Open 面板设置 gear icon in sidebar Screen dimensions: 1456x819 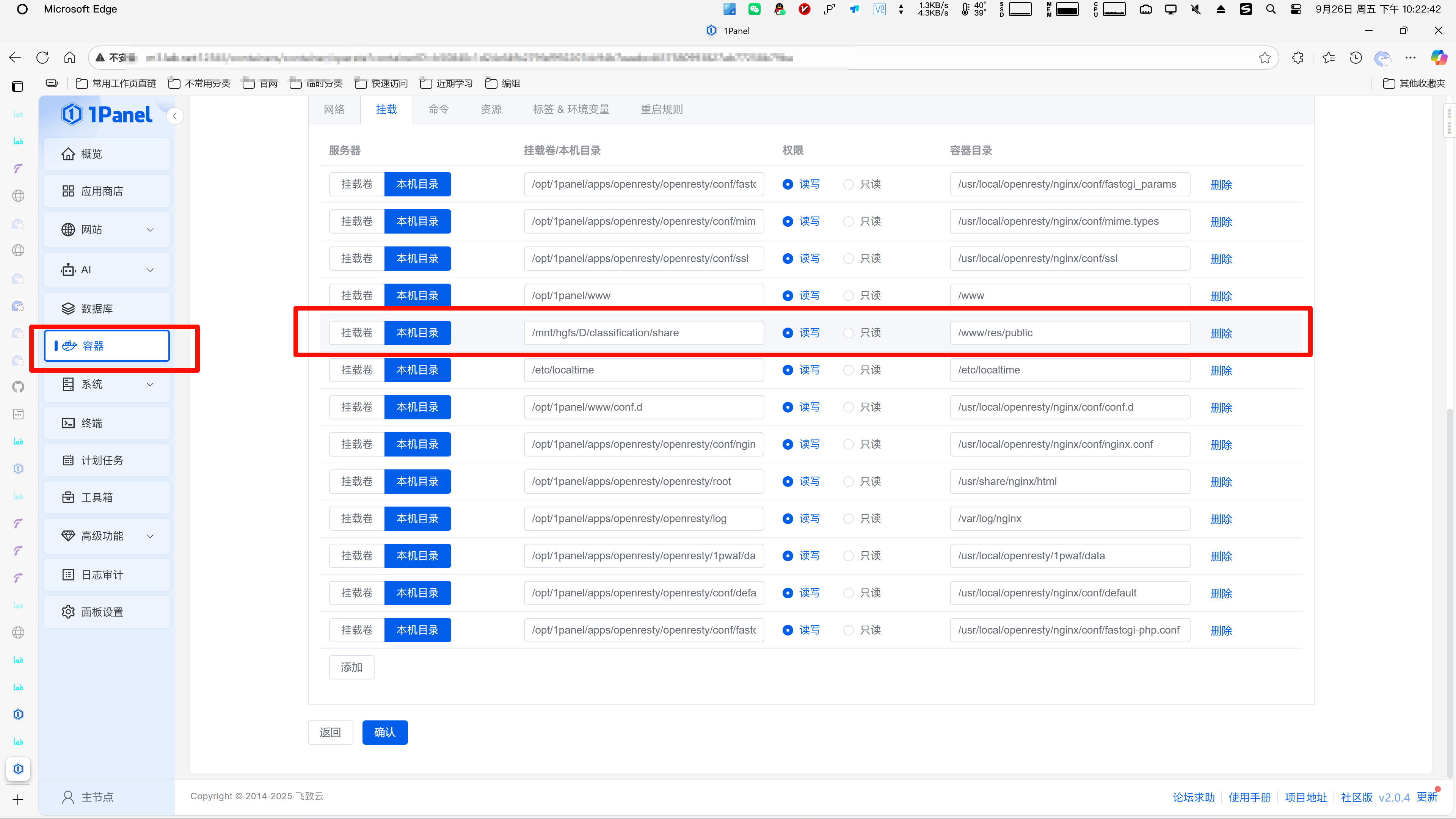pyautogui.click(x=68, y=612)
